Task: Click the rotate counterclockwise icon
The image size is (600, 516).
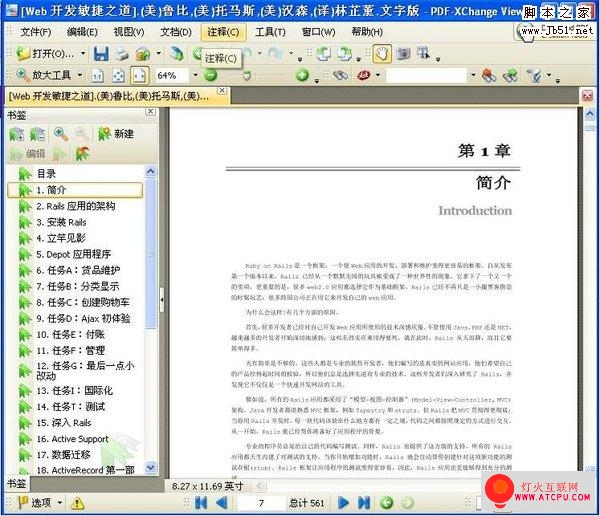Action: click(323, 54)
